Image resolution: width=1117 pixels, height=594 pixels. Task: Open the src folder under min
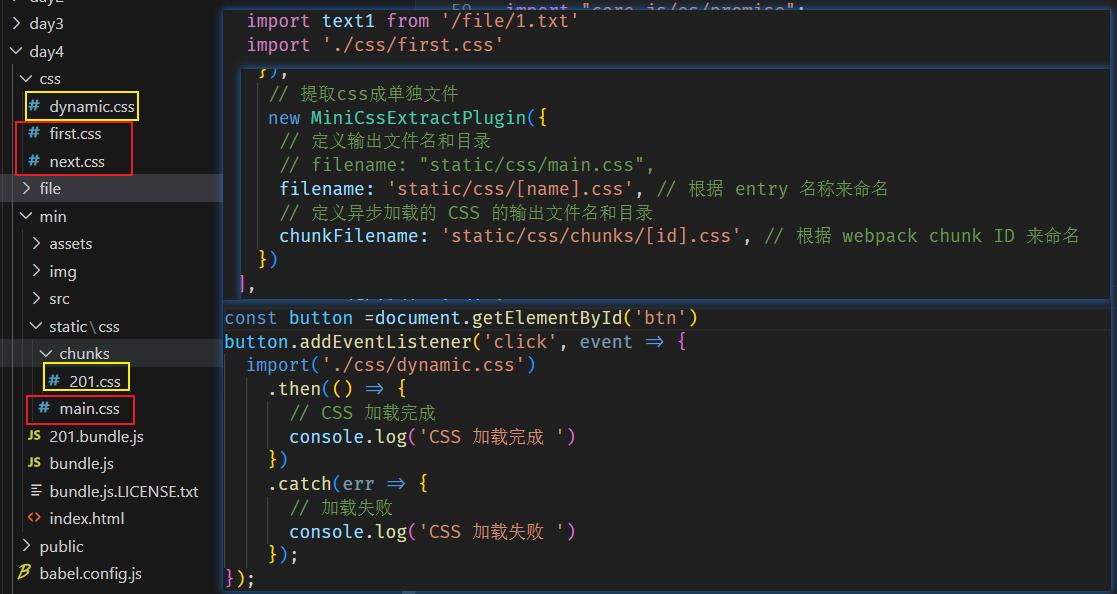click(x=59, y=298)
